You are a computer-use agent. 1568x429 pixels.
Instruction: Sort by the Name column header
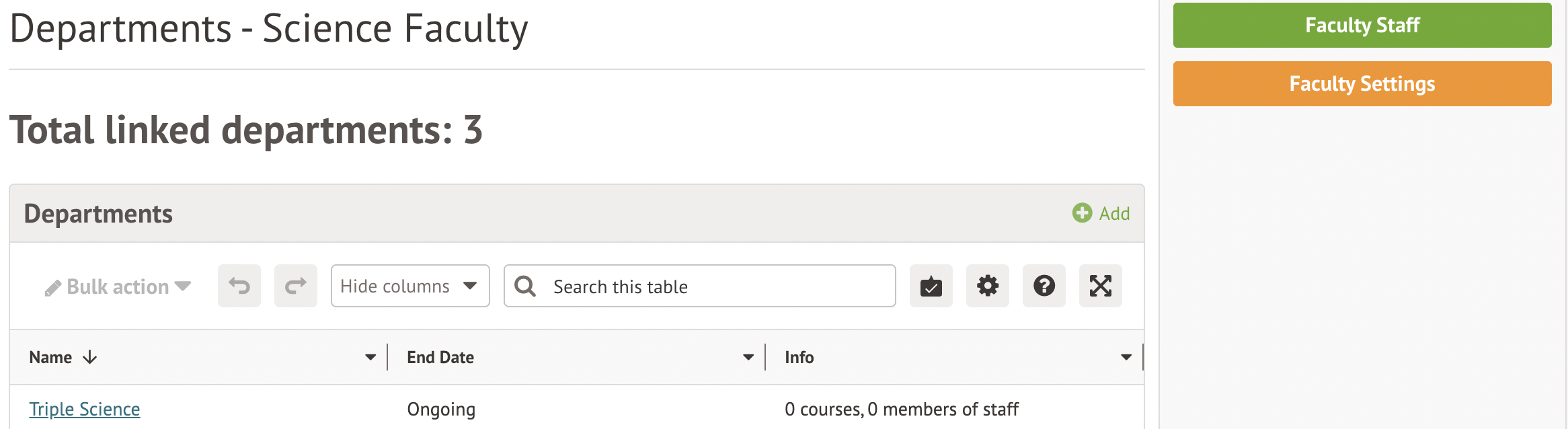(x=51, y=358)
